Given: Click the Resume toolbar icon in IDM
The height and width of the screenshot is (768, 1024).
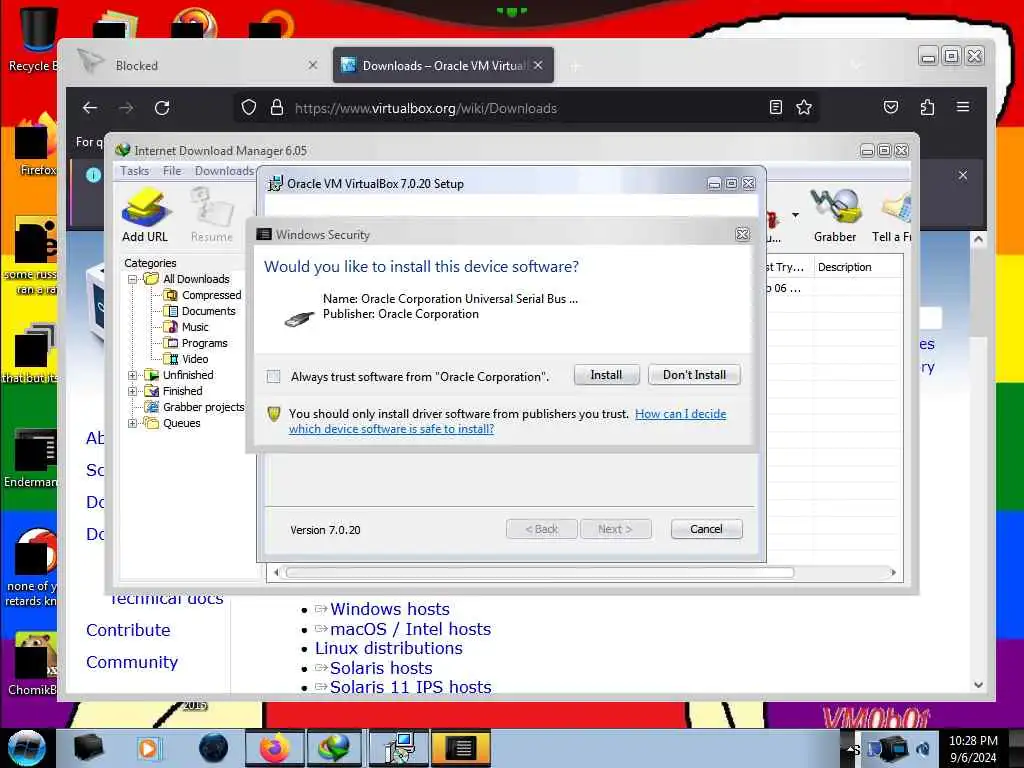Looking at the screenshot, I should 212,216.
